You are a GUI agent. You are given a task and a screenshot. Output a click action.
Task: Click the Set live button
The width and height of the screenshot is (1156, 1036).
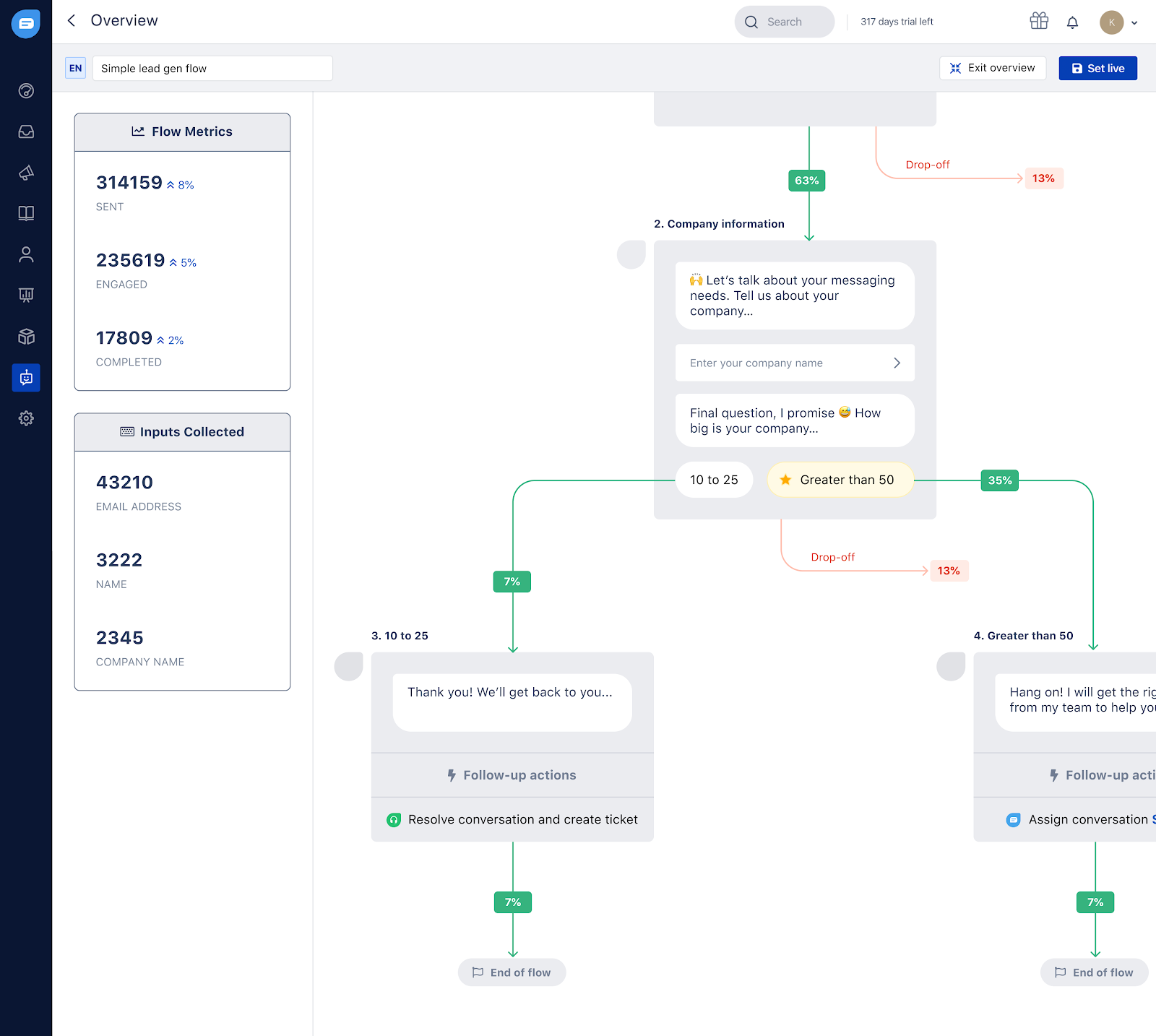click(x=1097, y=68)
